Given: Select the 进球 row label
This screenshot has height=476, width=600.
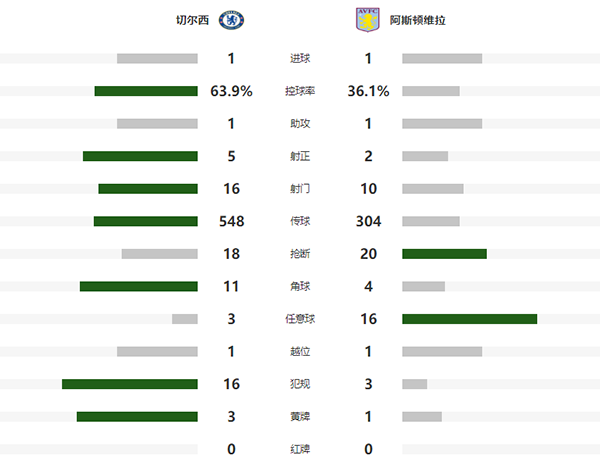Looking at the screenshot, I should point(300,58).
